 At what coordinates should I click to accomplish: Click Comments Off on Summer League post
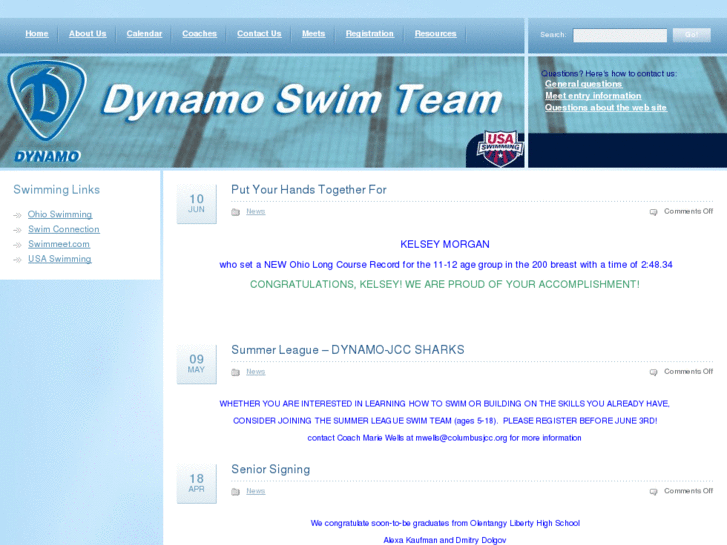pyautogui.click(x=689, y=371)
